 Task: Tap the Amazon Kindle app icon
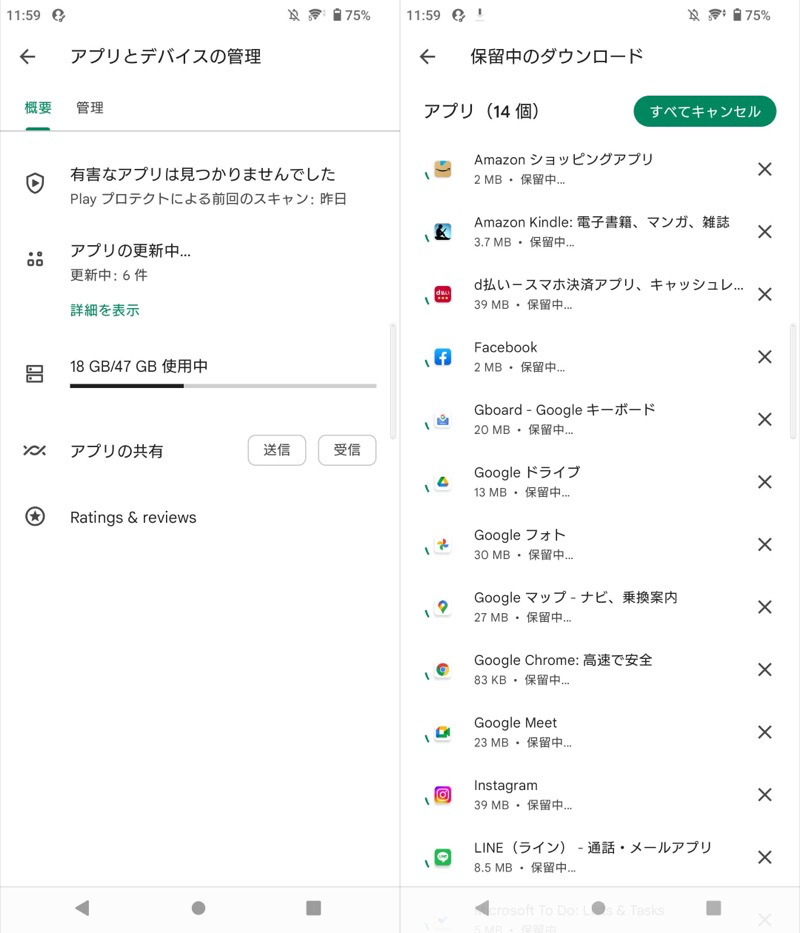(x=442, y=232)
